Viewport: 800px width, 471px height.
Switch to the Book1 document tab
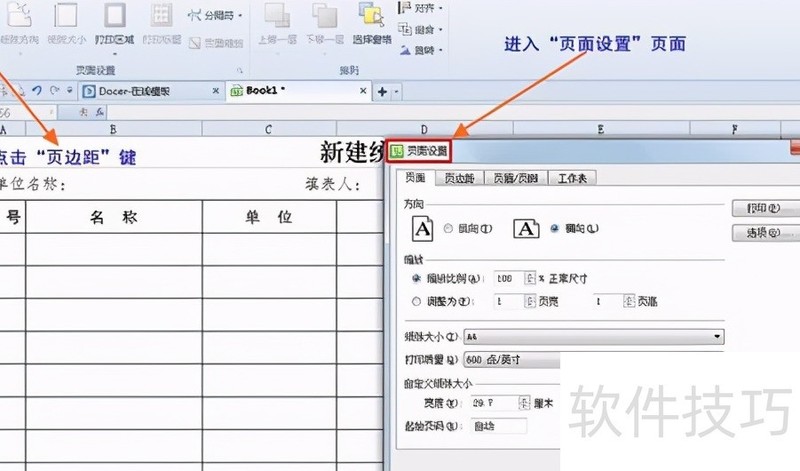click(298, 91)
